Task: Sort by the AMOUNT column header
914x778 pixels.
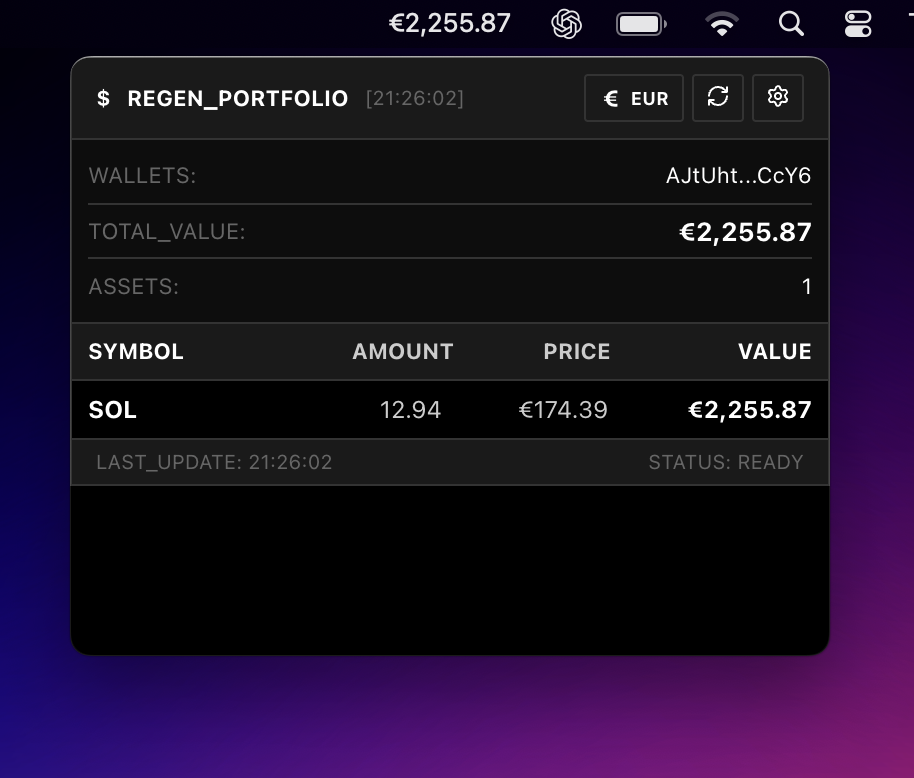Action: pyautogui.click(x=402, y=352)
